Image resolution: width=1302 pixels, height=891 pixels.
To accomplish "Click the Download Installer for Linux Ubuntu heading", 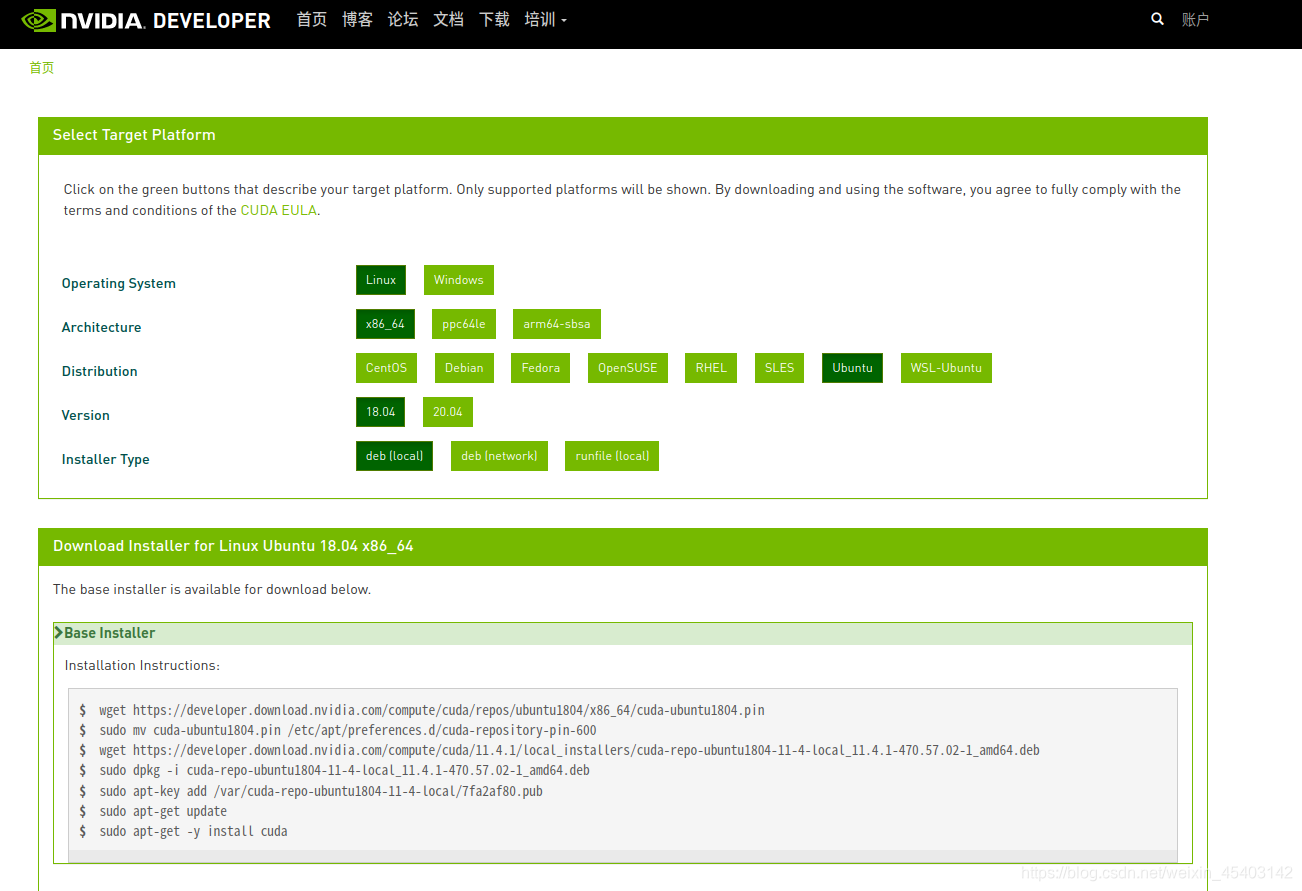I will [x=622, y=546].
